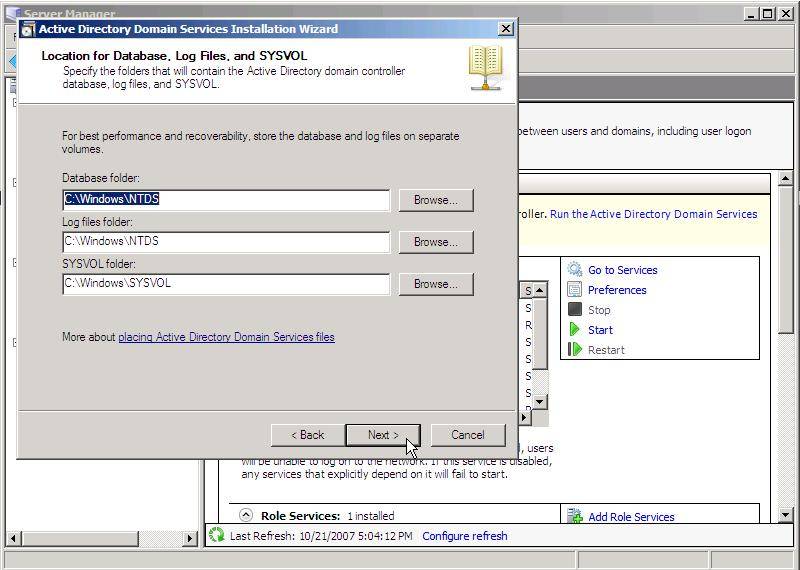The image size is (800, 570).
Task: Browse for the SYSVOL folder
Action: pyautogui.click(x=436, y=284)
